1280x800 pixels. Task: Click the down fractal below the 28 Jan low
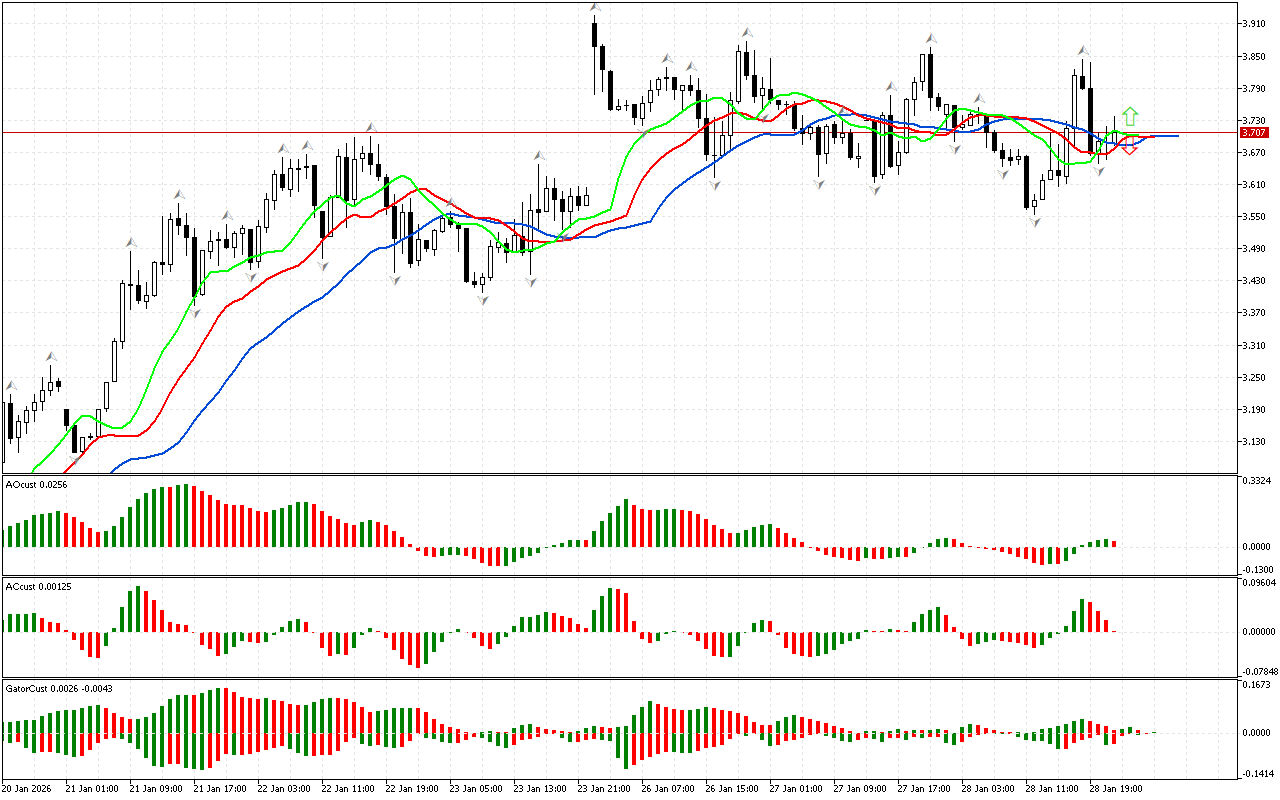(1034, 221)
